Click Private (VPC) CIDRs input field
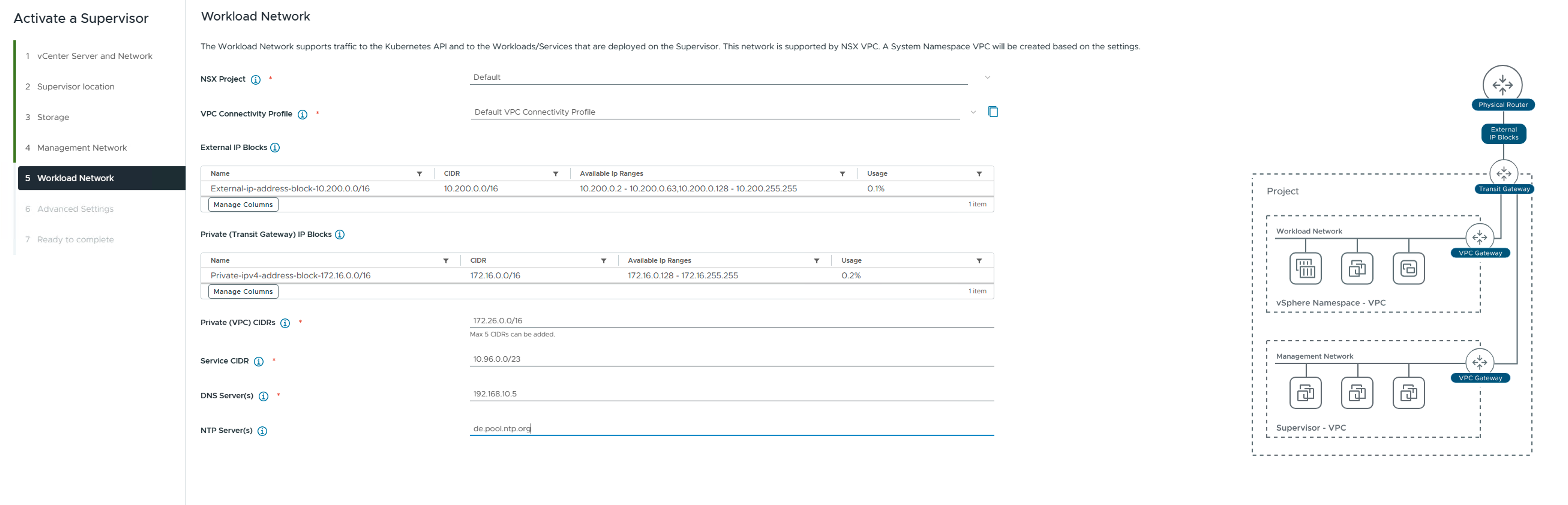The width and height of the screenshot is (1568, 505). pyautogui.click(x=732, y=321)
